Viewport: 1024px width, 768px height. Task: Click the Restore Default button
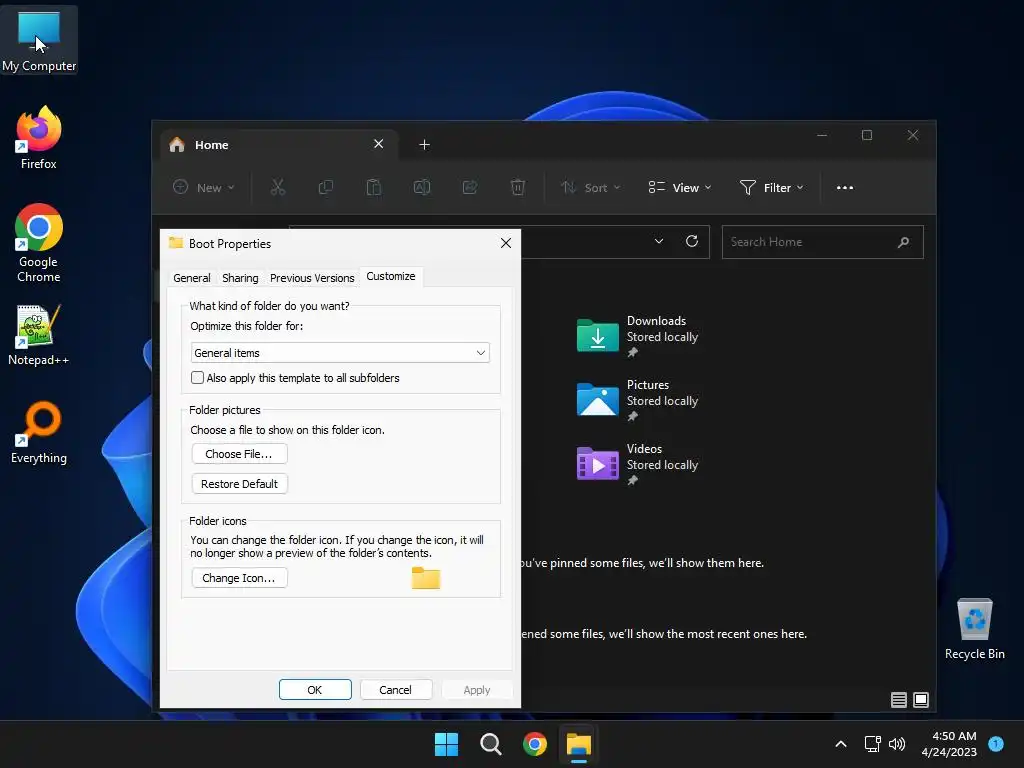(239, 484)
